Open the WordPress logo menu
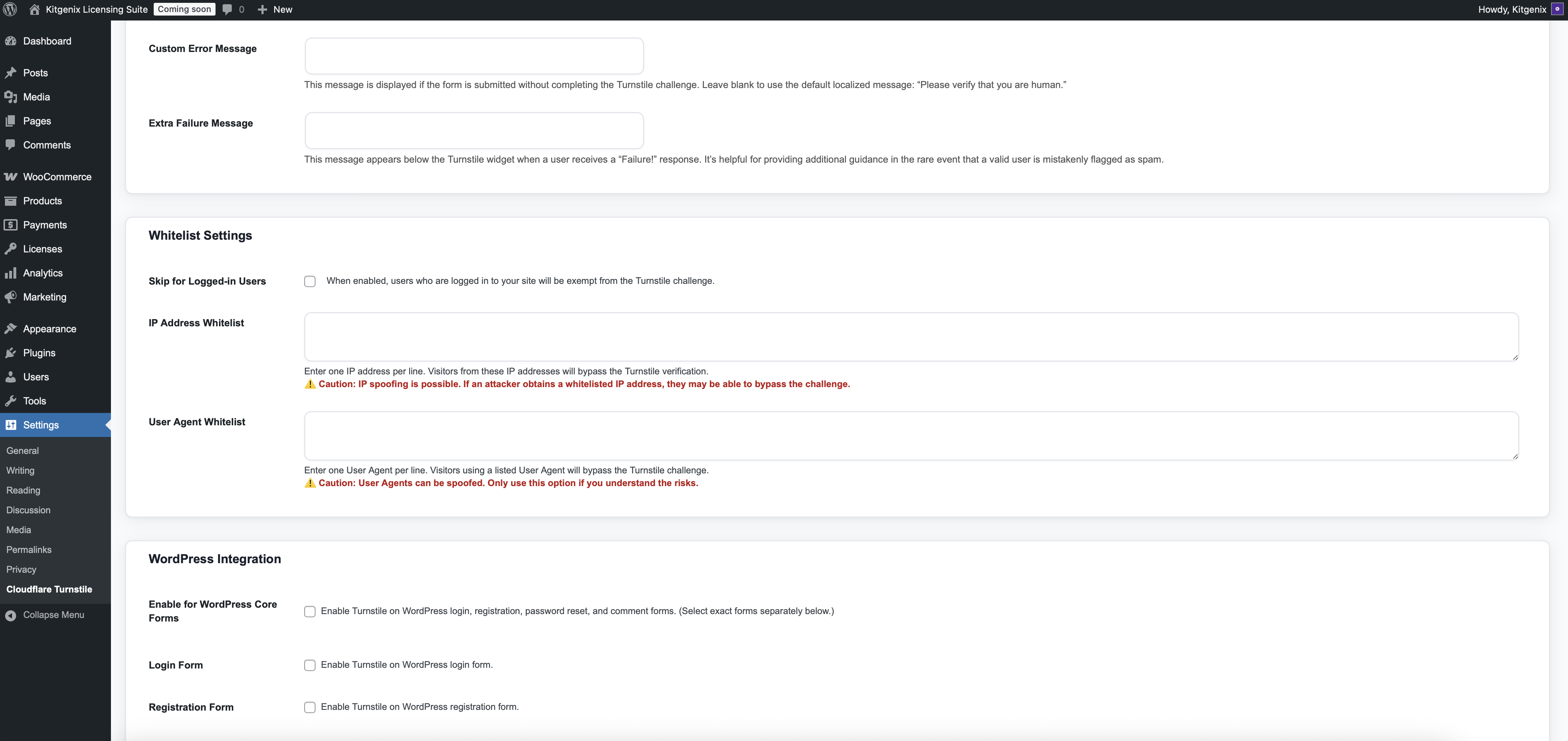Image resolution: width=1568 pixels, height=741 pixels. tap(10, 9)
